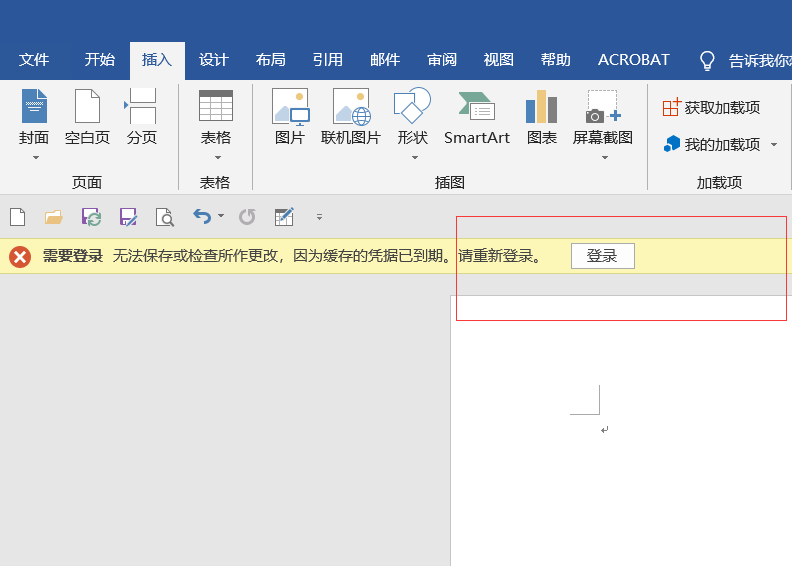The image size is (792, 566).
Task: Switch to the 开始 (Home) tab
Action: point(99,60)
